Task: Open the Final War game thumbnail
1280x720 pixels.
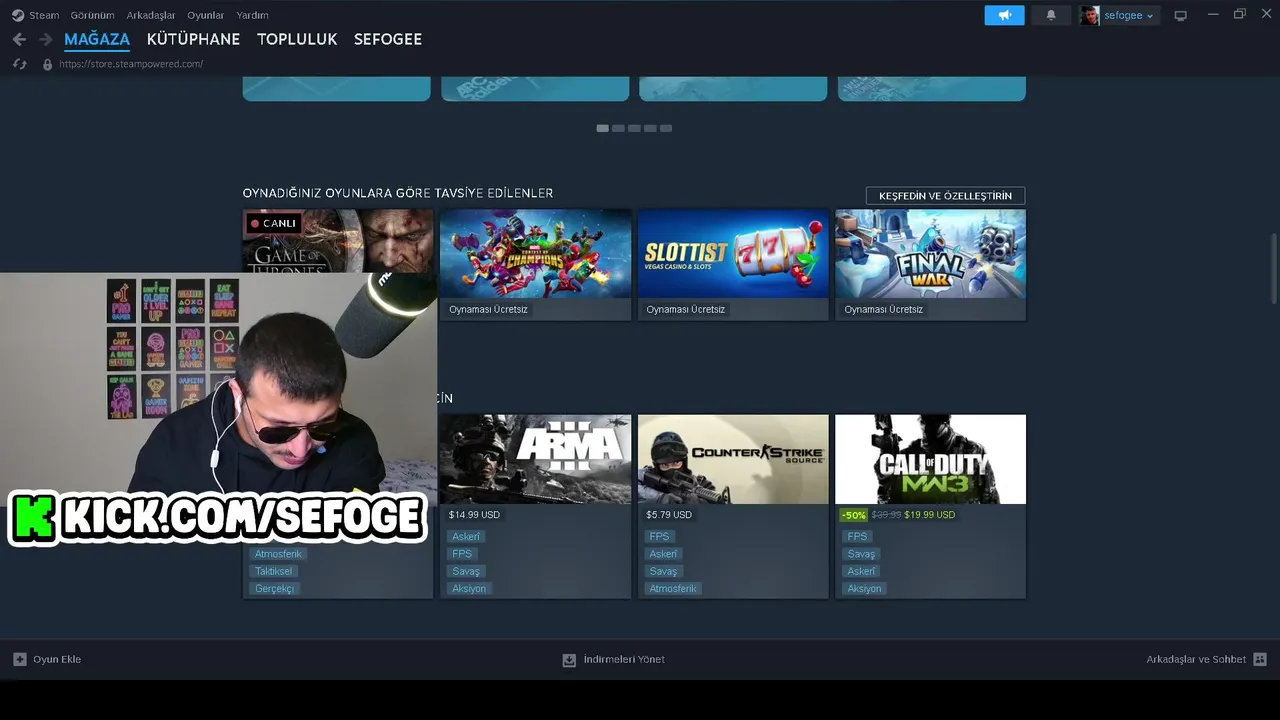Action: coord(930,253)
